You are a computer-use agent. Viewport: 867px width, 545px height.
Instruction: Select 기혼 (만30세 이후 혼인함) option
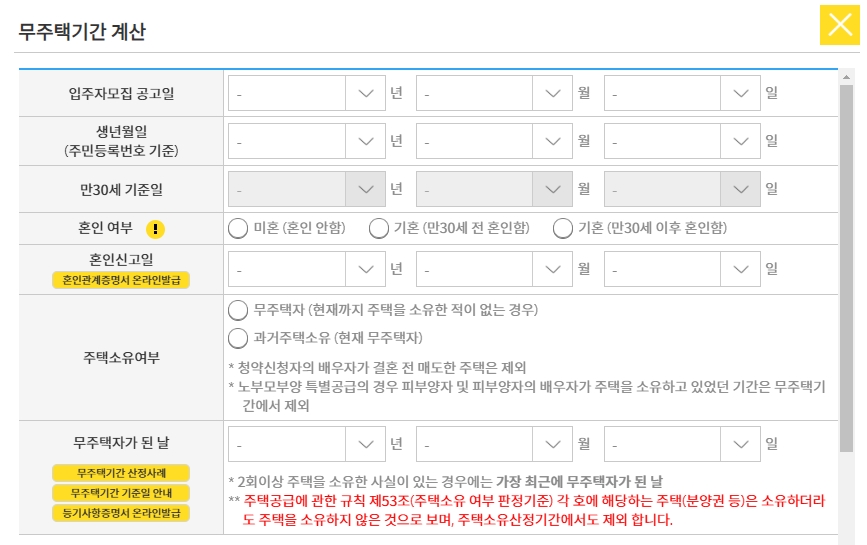563,228
